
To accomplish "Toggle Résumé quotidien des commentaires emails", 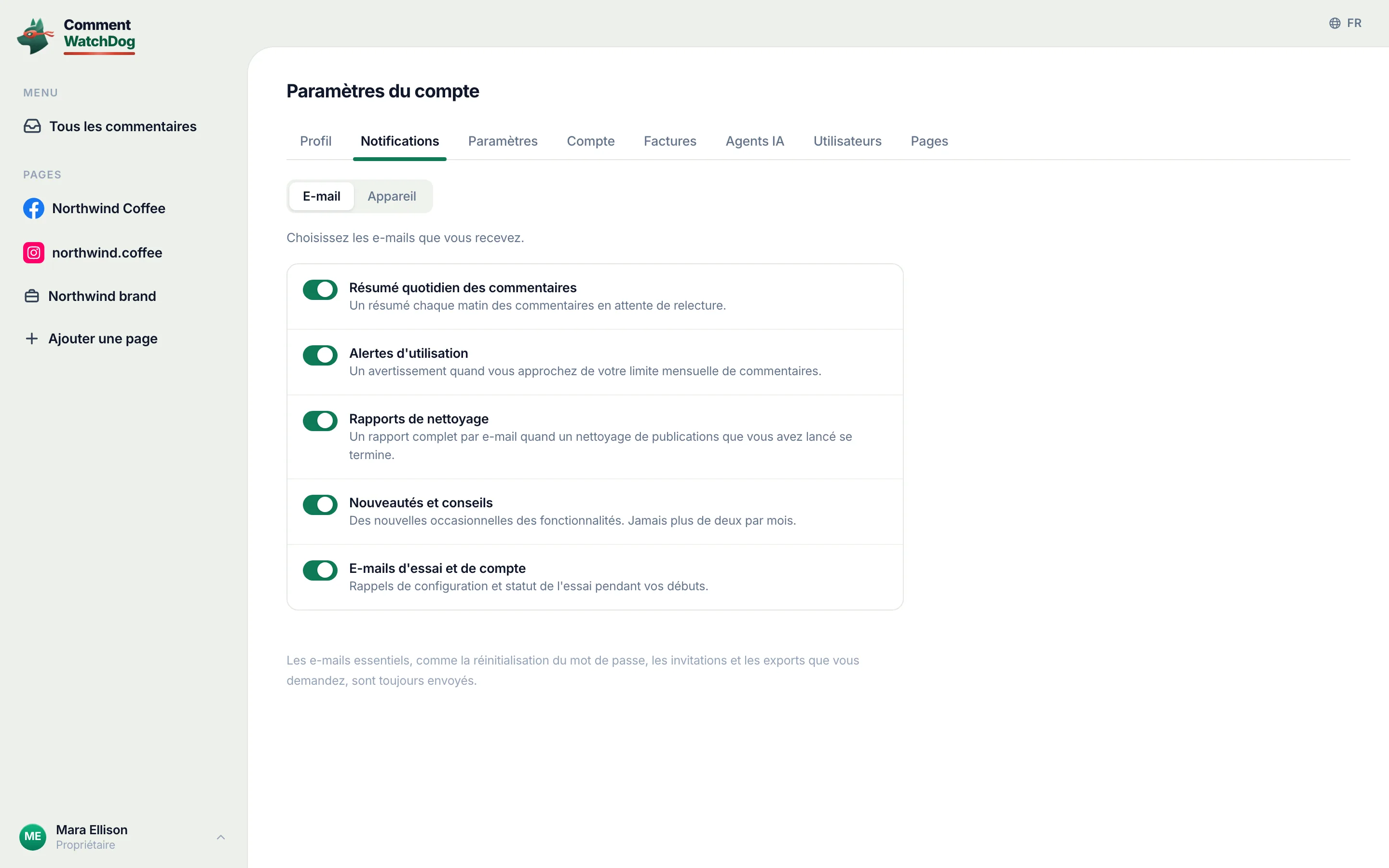I will [x=320, y=290].
